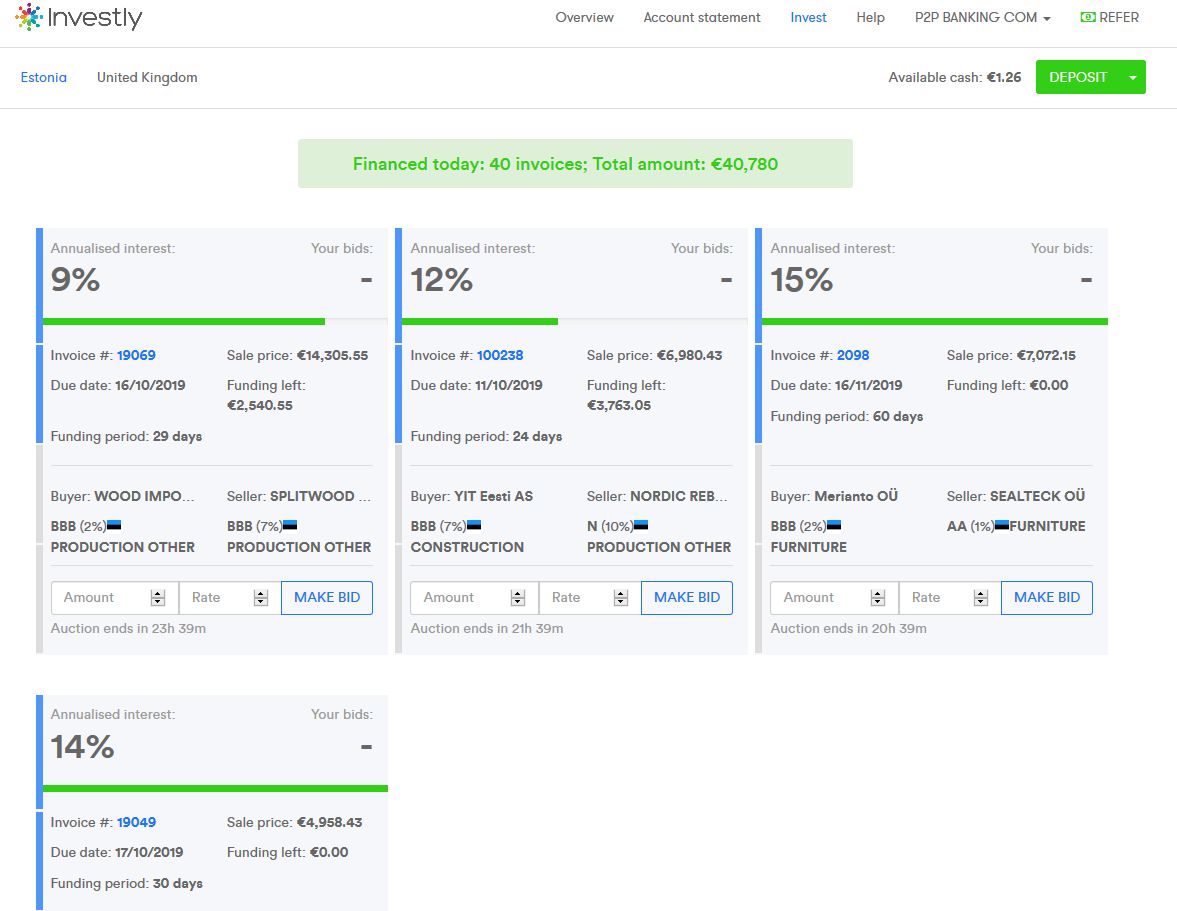Click the green funding progress bar under 14%
The height and width of the screenshot is (911, 1177).
click(x=215, y=788)
